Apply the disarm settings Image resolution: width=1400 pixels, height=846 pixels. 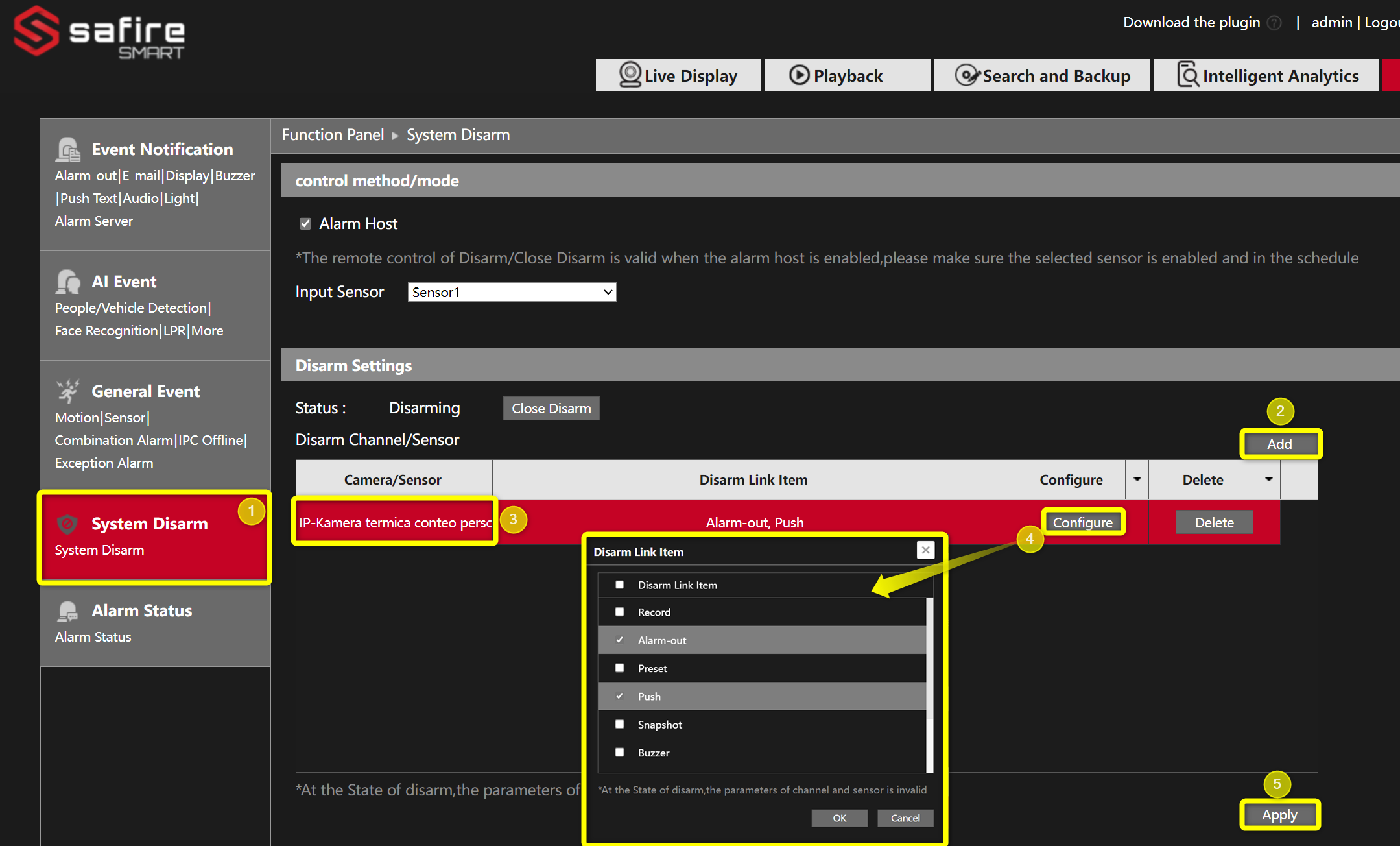(1279, 815)
